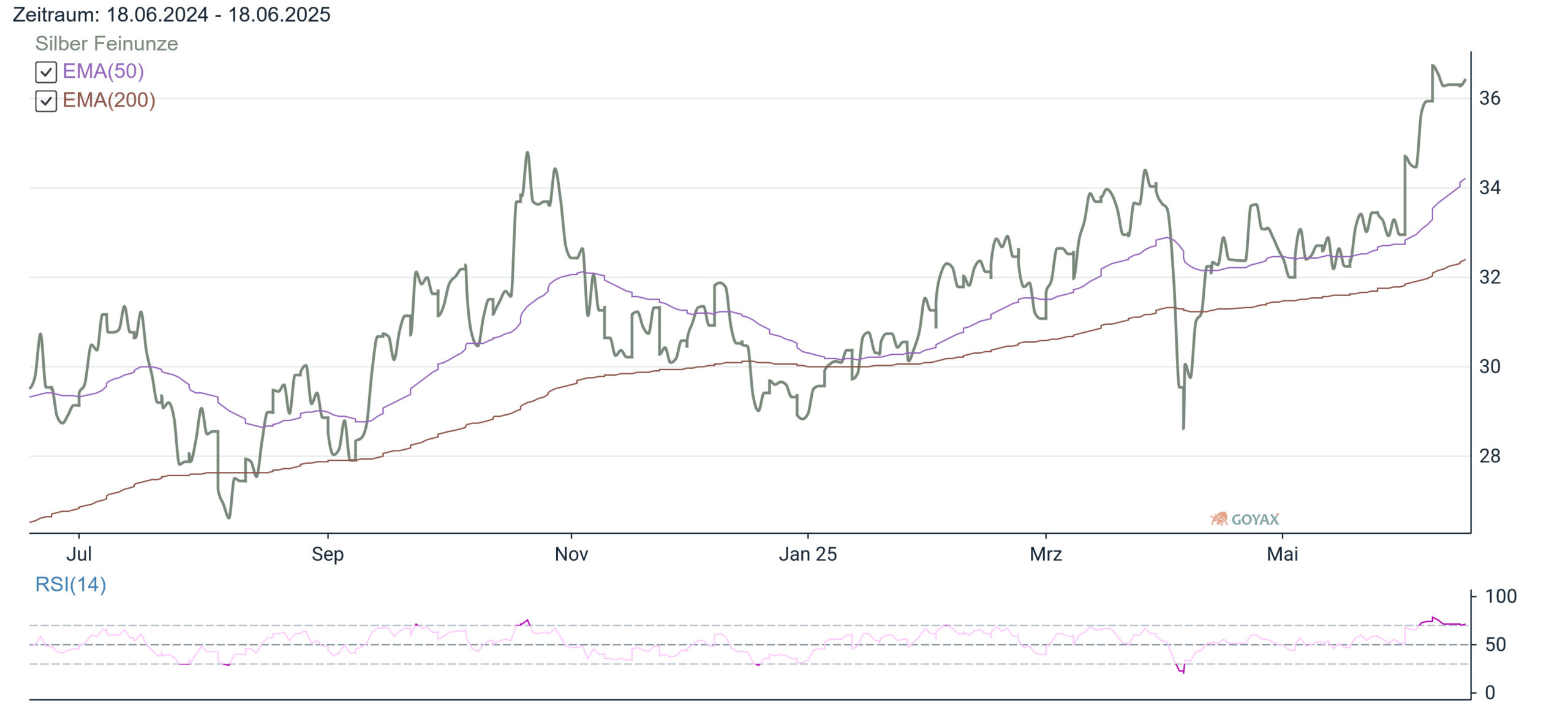1568x706 pixels.
Task: Click the Zeitraum date range text
Action: (x=171, y=14)
